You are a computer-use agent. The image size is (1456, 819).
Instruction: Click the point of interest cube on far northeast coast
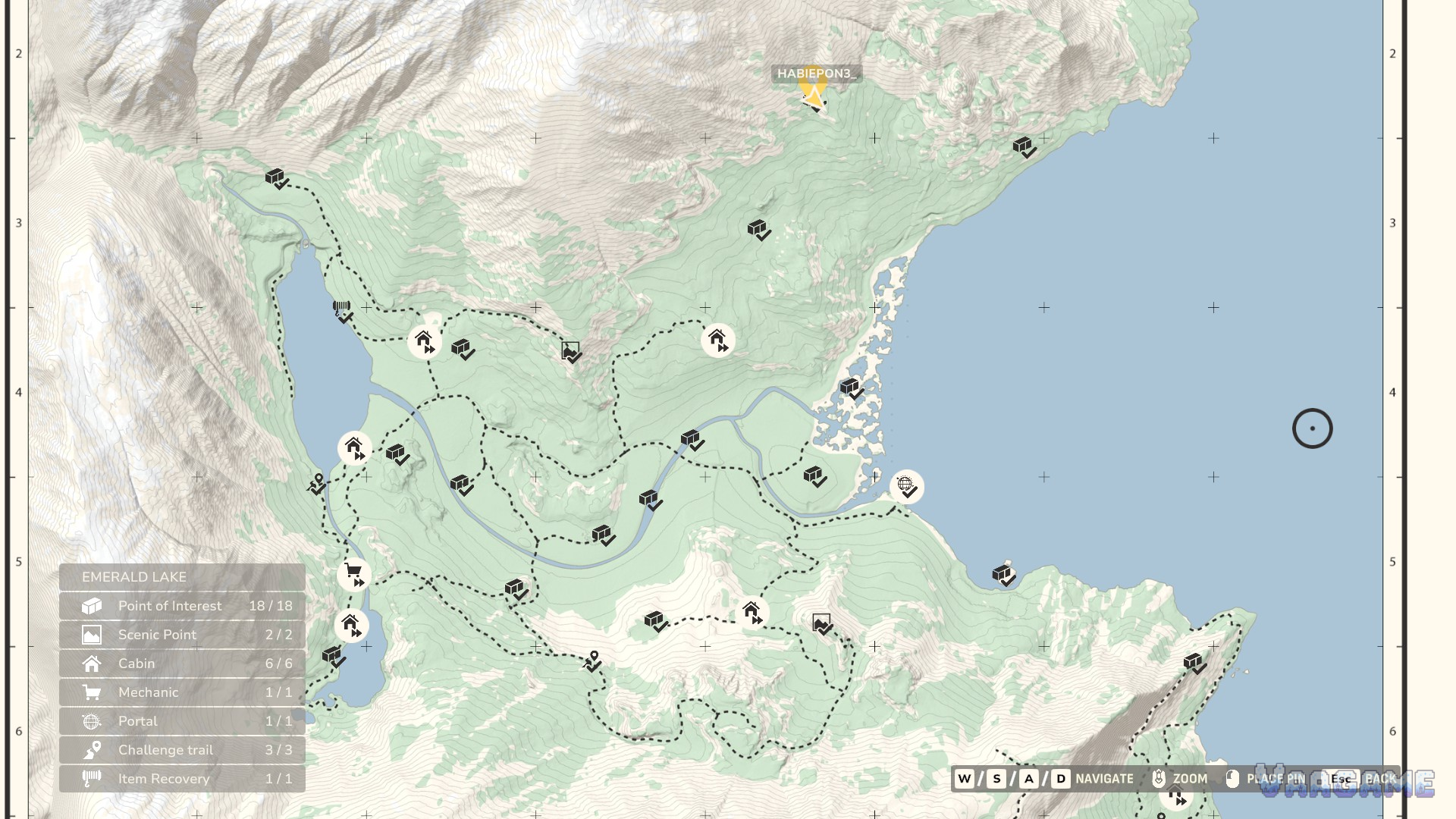pyautogui.click(x=1025, y=146)
